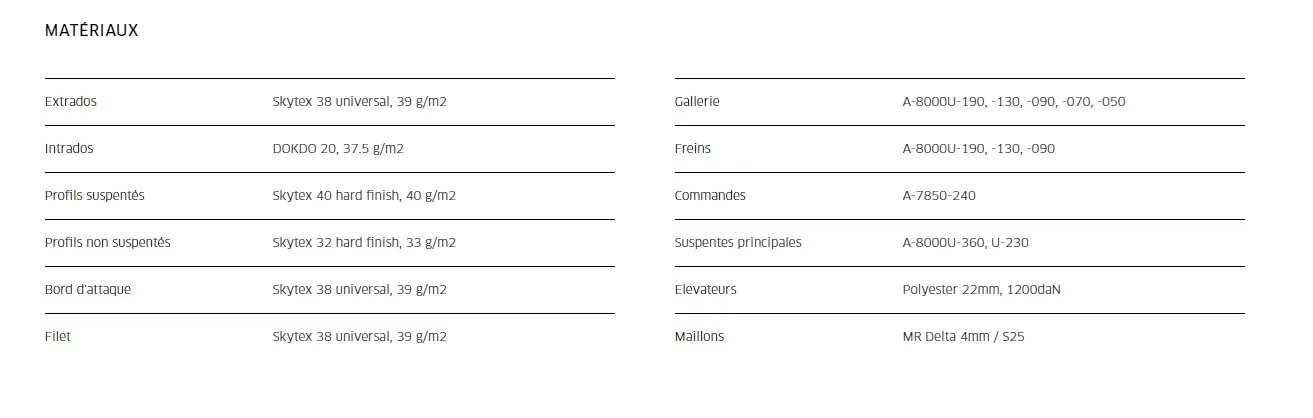This screenshot has width=1313, height=418.
Task: Select the Skytex 32 hard finish value
Action: 364,243
